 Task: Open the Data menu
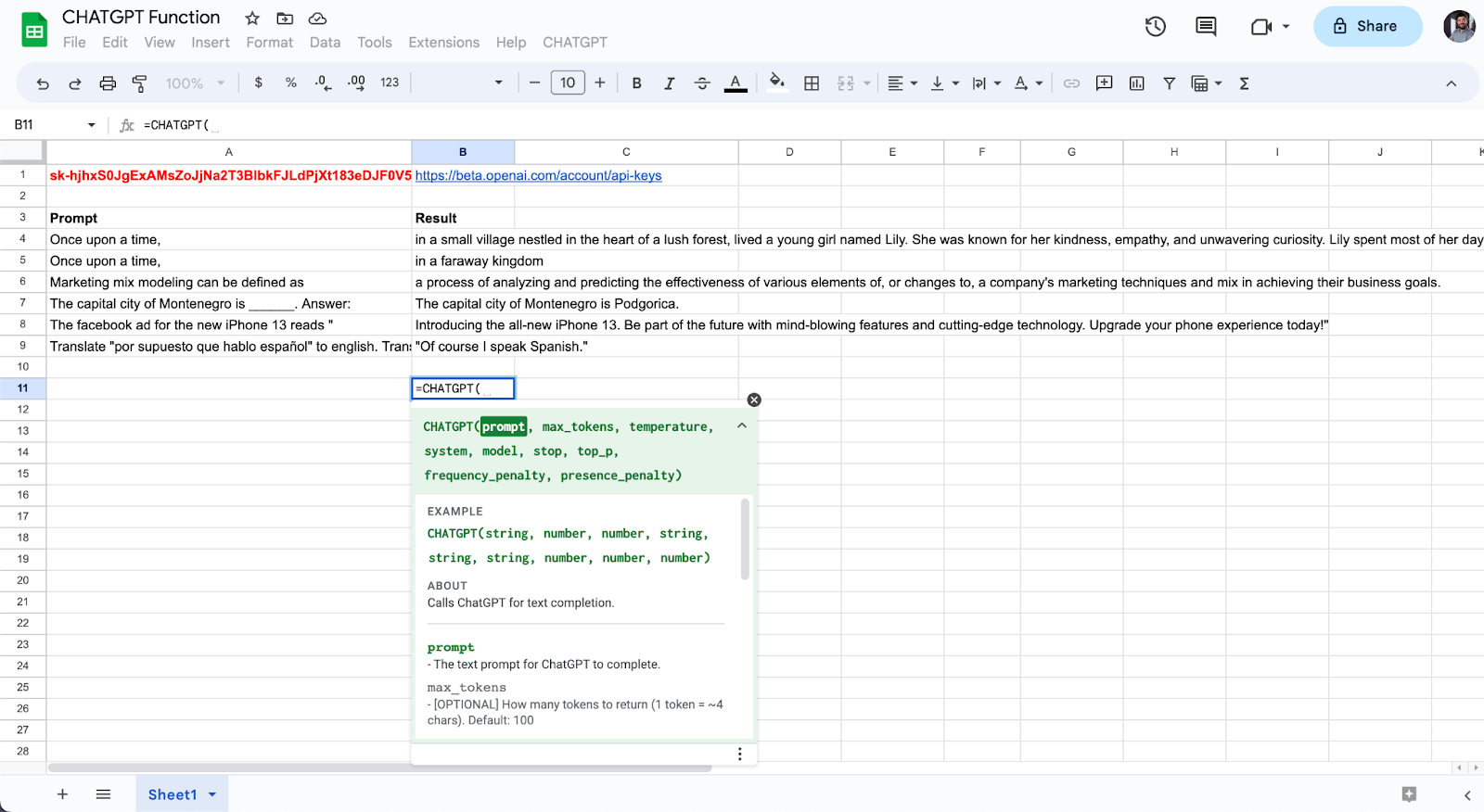(x=325, y=43)
